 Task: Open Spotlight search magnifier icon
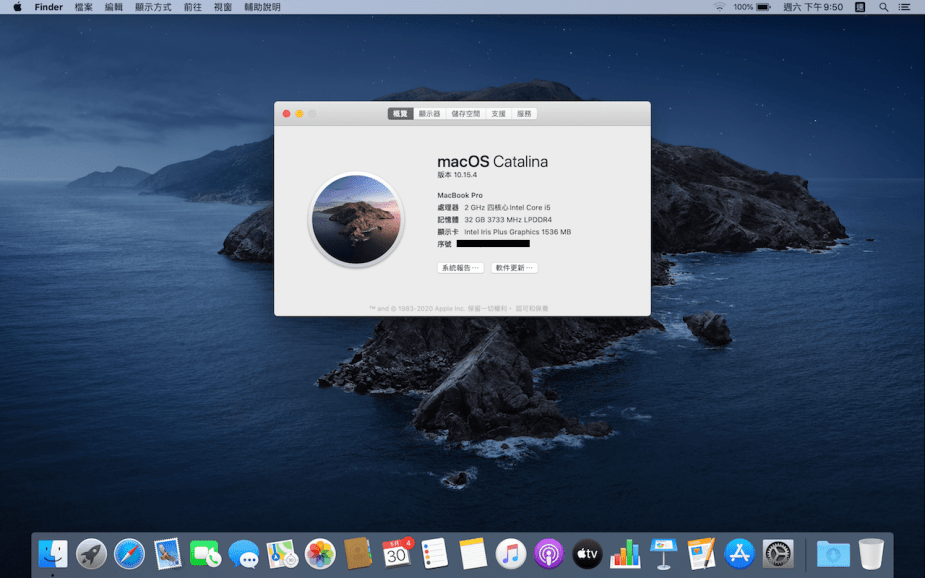pos(883,7)
